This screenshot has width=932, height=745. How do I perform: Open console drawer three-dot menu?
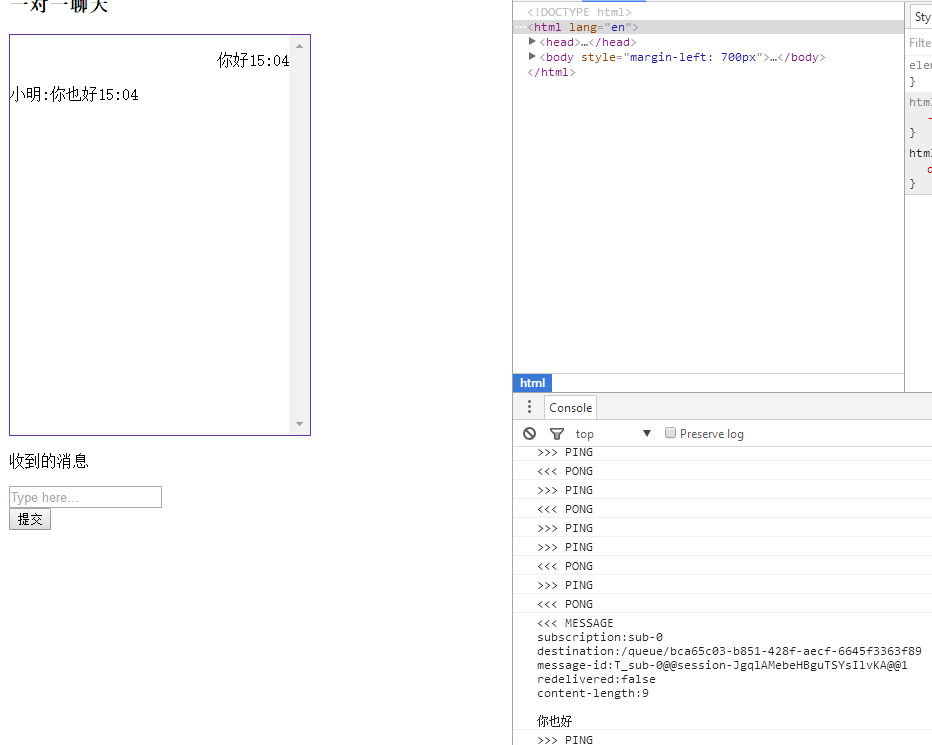[x=529, y=407]
